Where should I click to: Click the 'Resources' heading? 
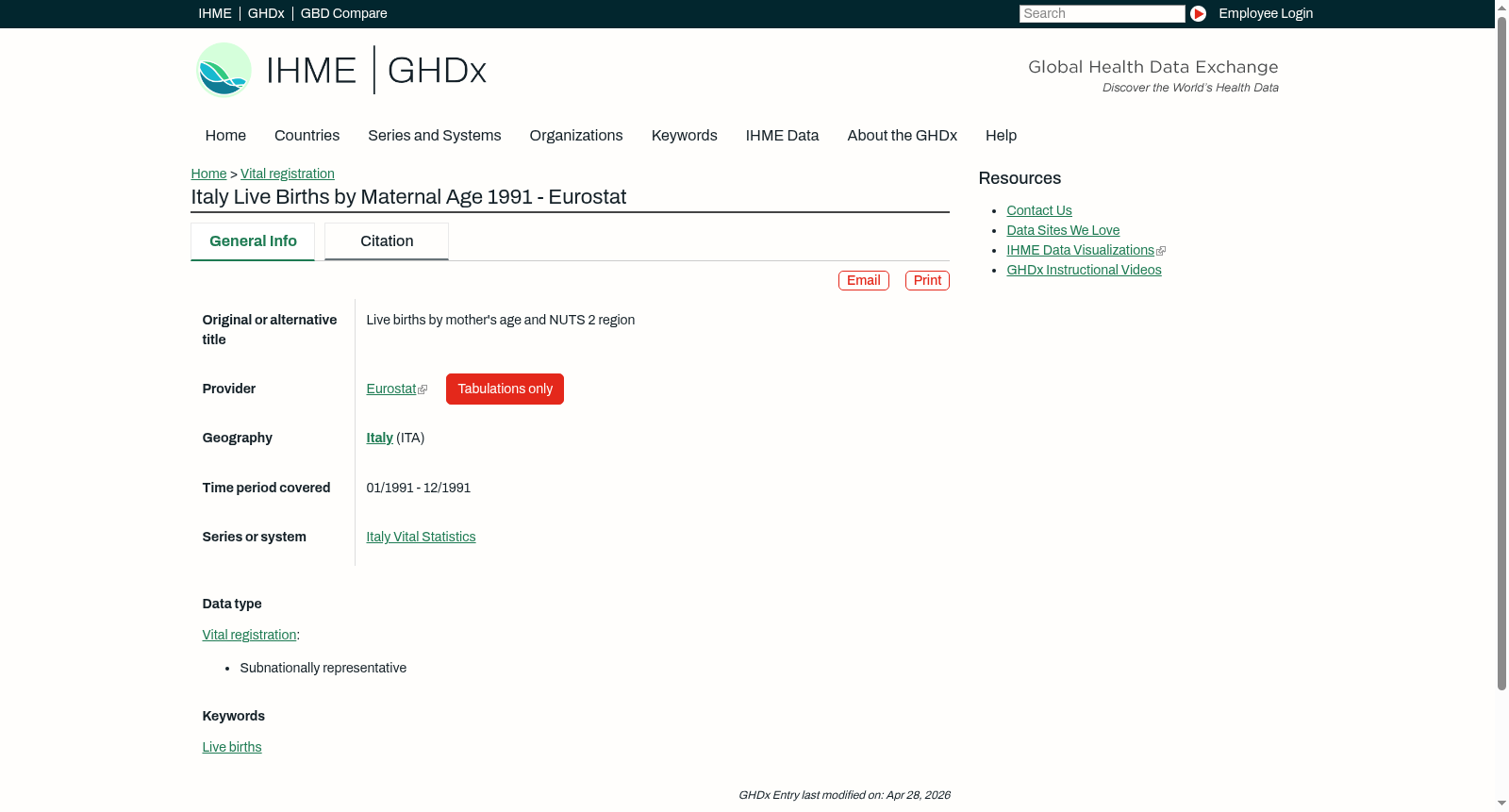(1020, 179)
